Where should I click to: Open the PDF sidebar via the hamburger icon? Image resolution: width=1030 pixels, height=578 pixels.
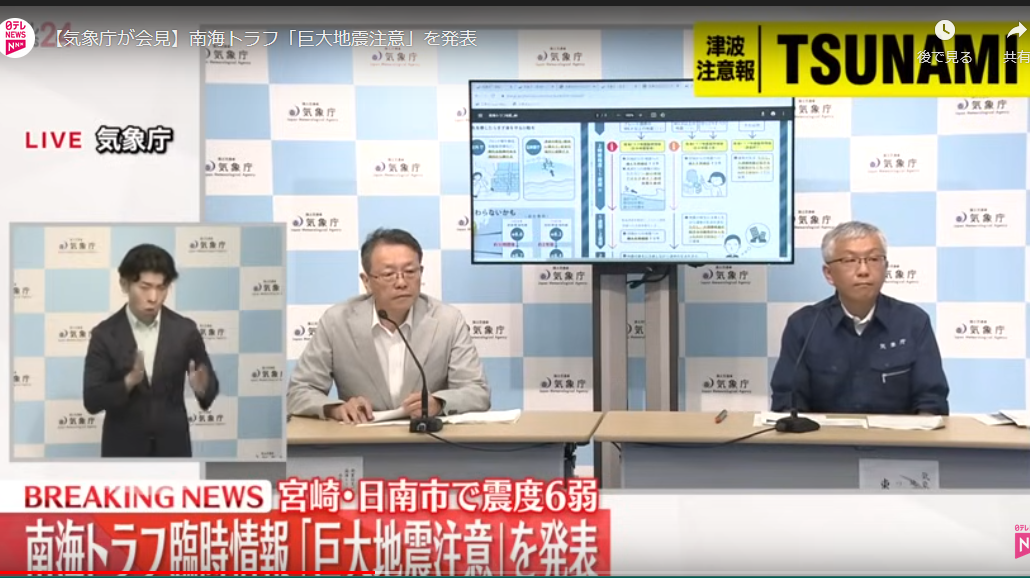tap(481, 115)
